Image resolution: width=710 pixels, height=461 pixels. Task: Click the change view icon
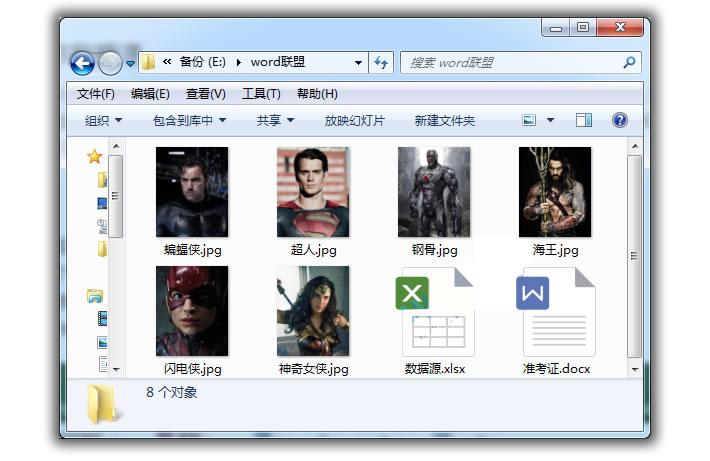(x=528, y=120)
